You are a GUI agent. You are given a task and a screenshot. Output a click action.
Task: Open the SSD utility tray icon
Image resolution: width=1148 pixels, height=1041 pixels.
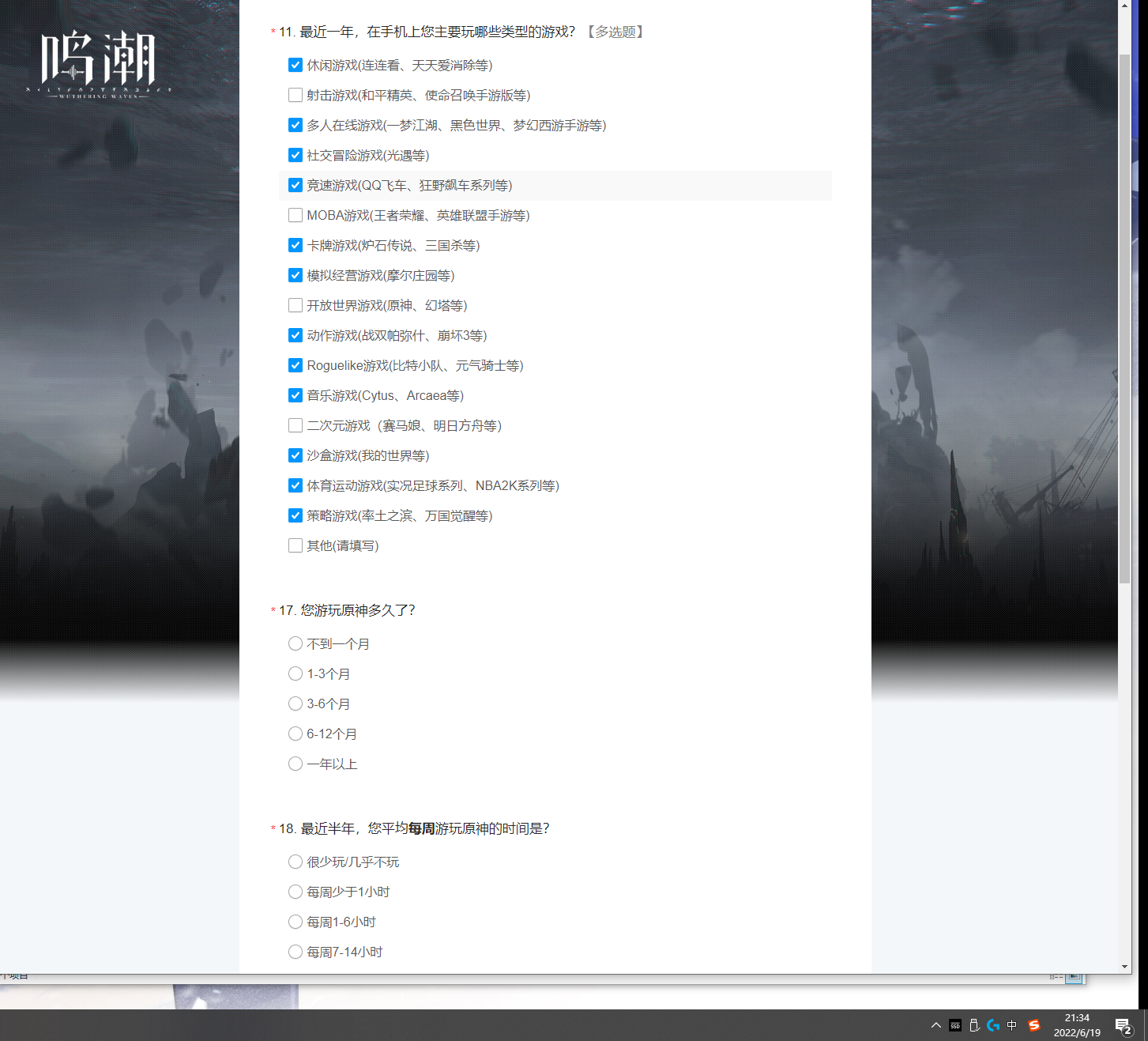point(955,1025)
